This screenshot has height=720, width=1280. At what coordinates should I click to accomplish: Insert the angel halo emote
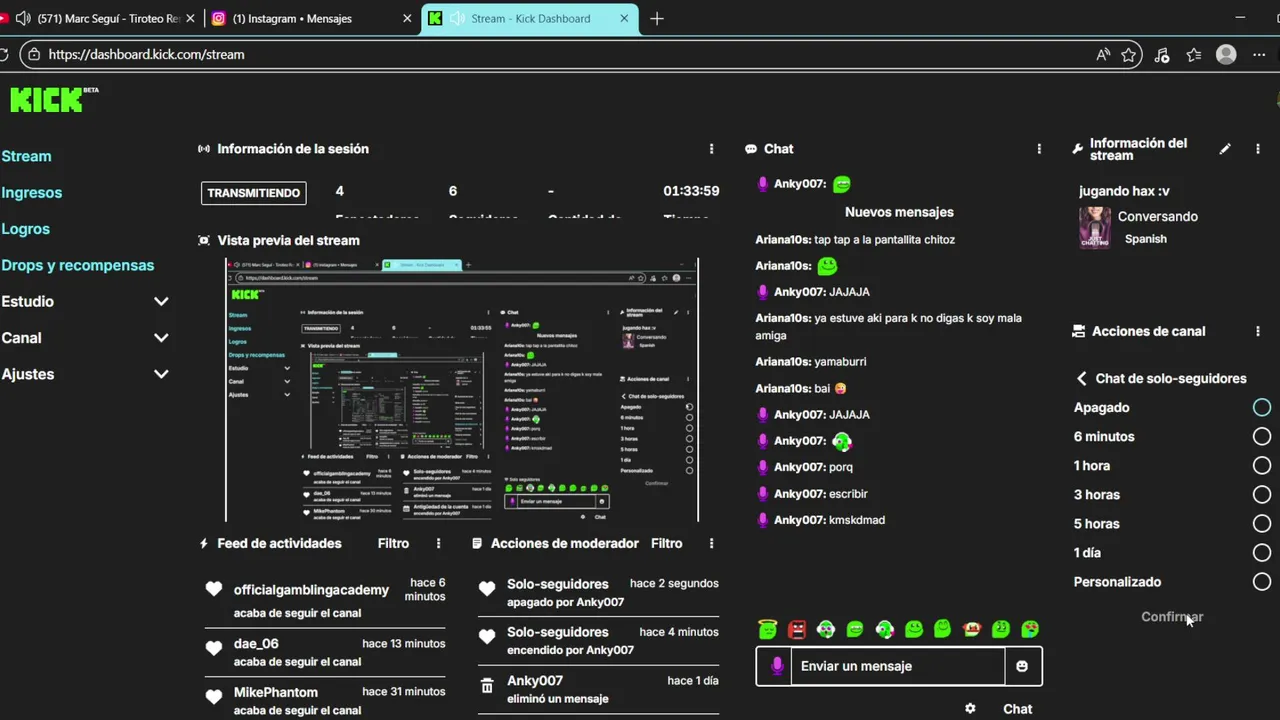click(767, 629)
